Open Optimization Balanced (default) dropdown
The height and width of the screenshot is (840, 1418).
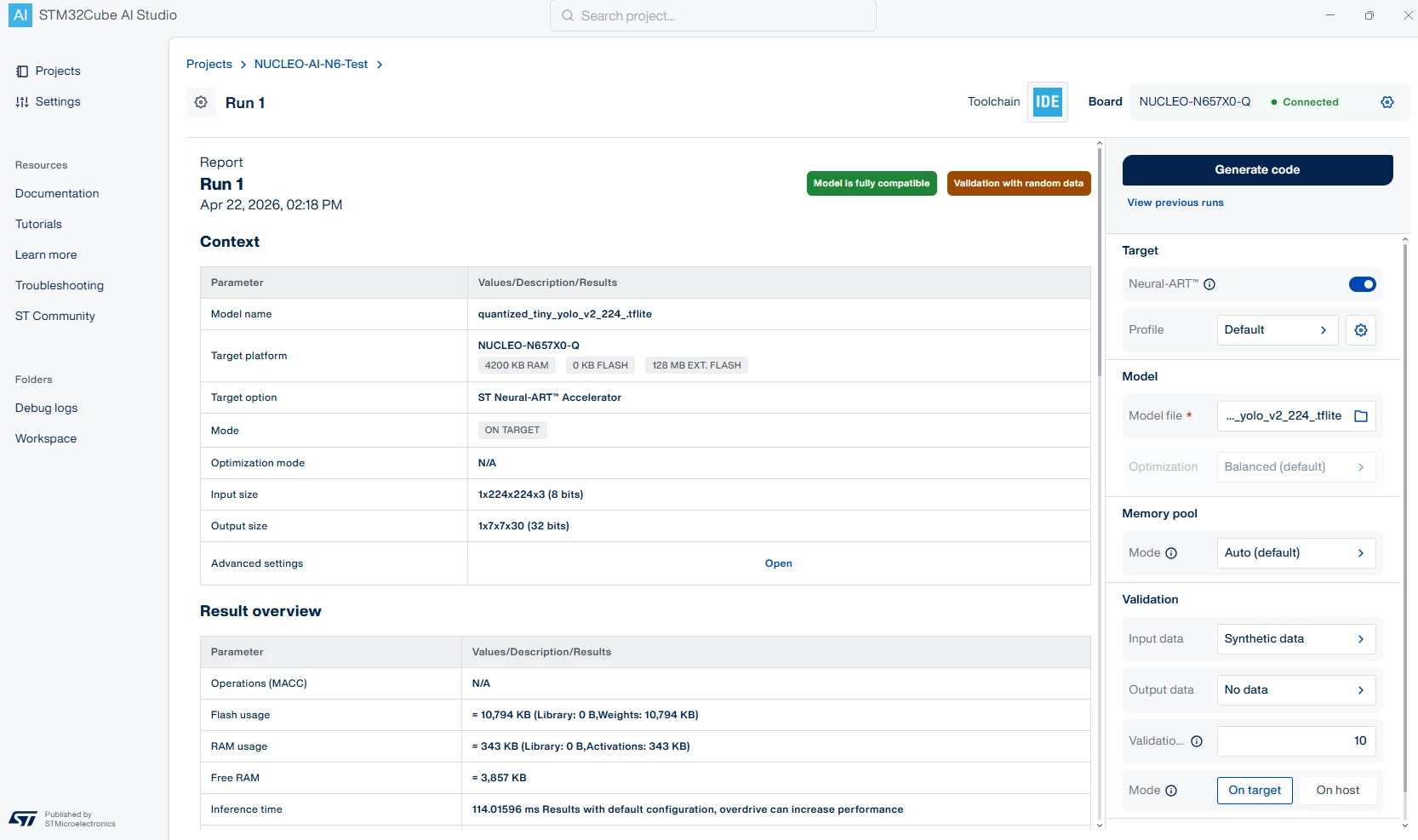tap(1296, 467)
